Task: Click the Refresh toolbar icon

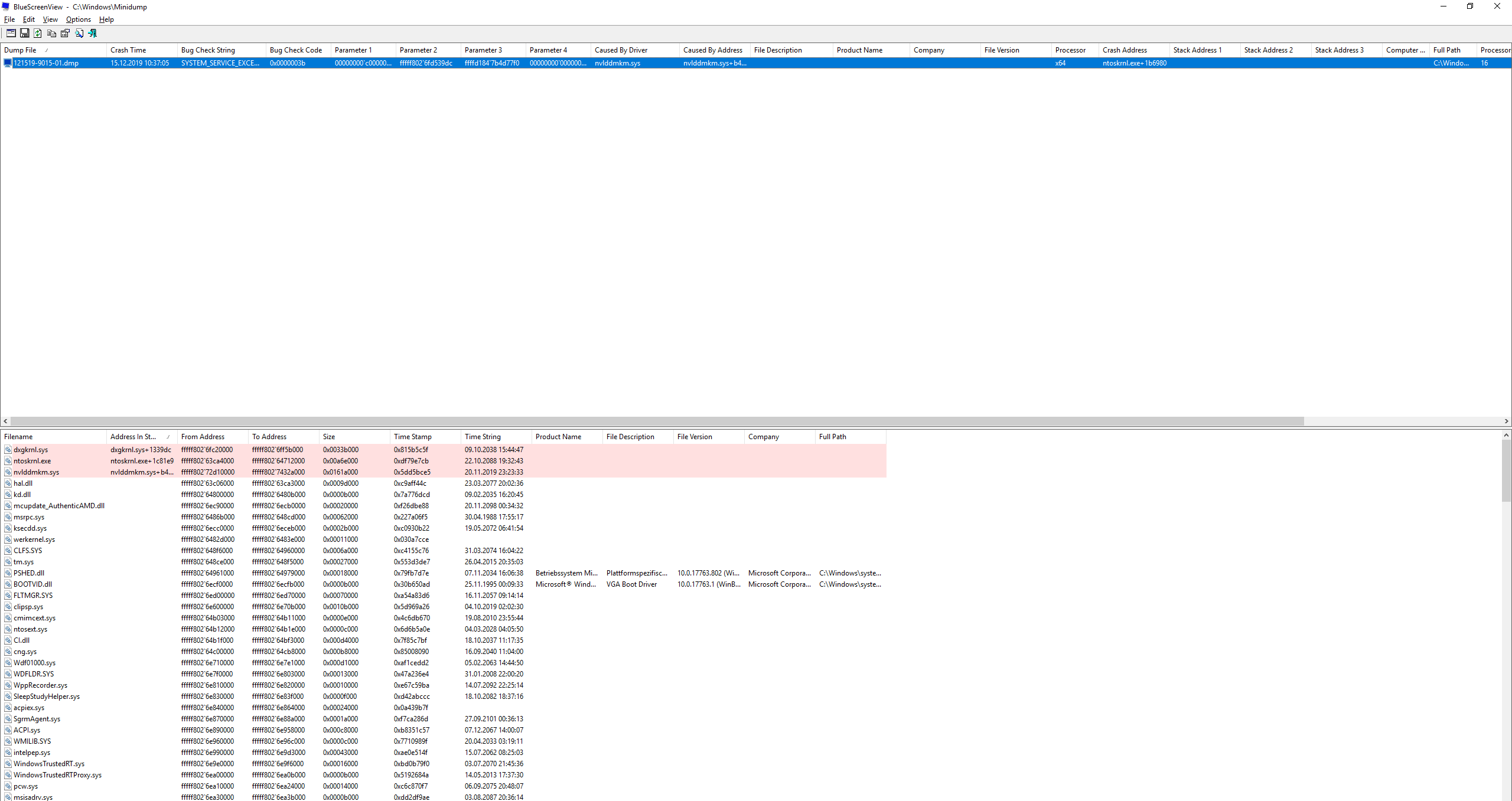Action: pos(38,34)
